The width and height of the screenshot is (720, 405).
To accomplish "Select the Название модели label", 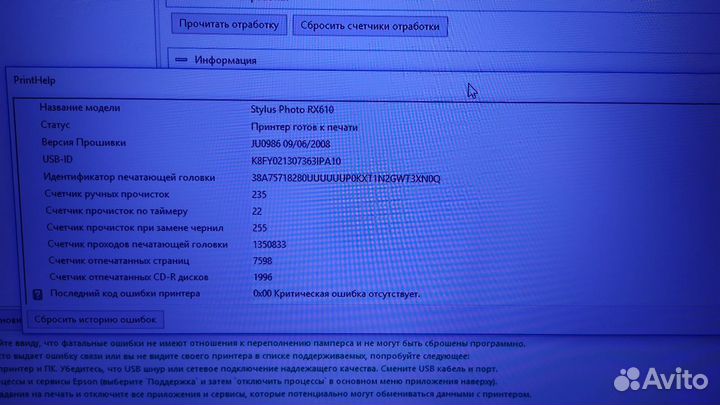I will (80, 107).
